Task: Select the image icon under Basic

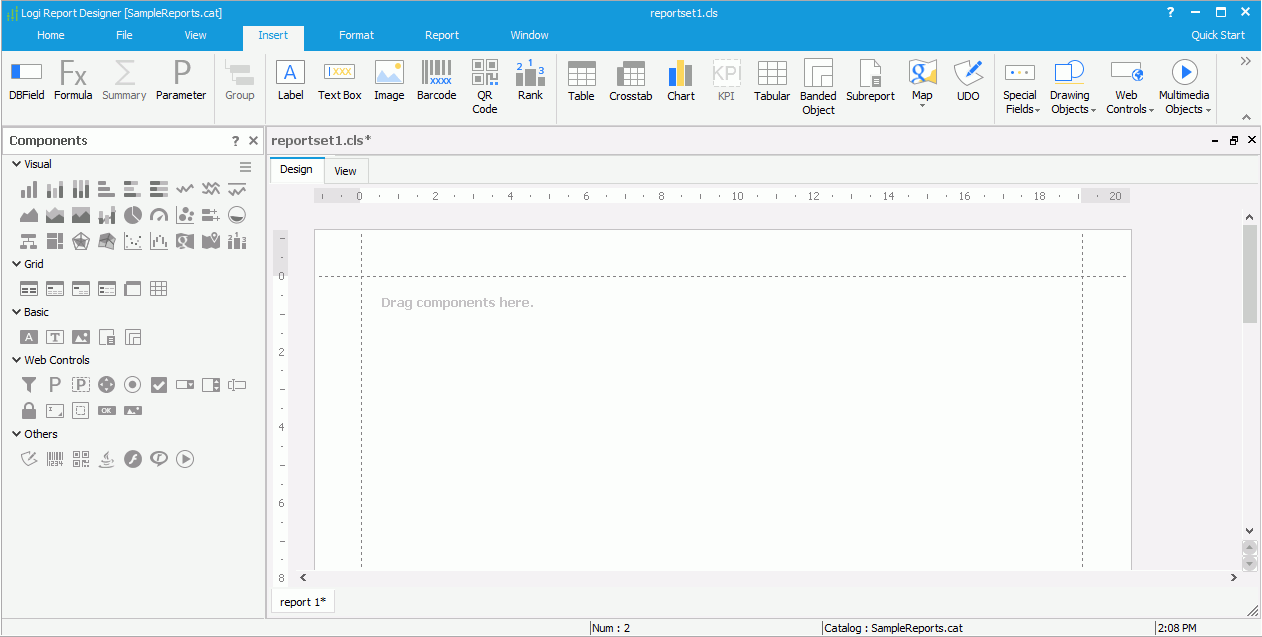Action: point(81,337)
